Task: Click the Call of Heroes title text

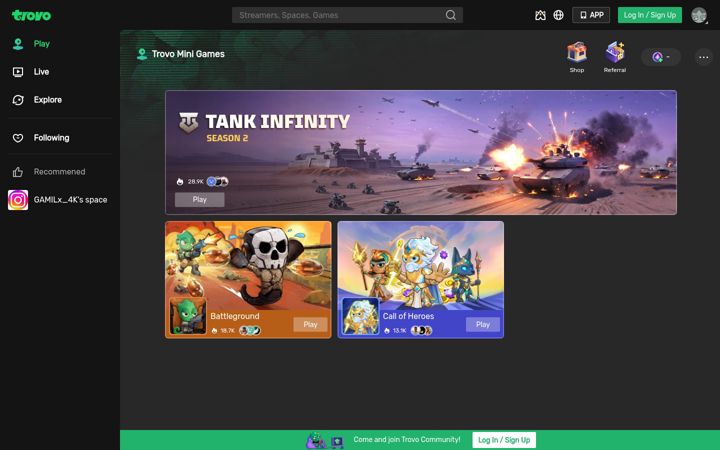Action: click(x=408, y=316)
